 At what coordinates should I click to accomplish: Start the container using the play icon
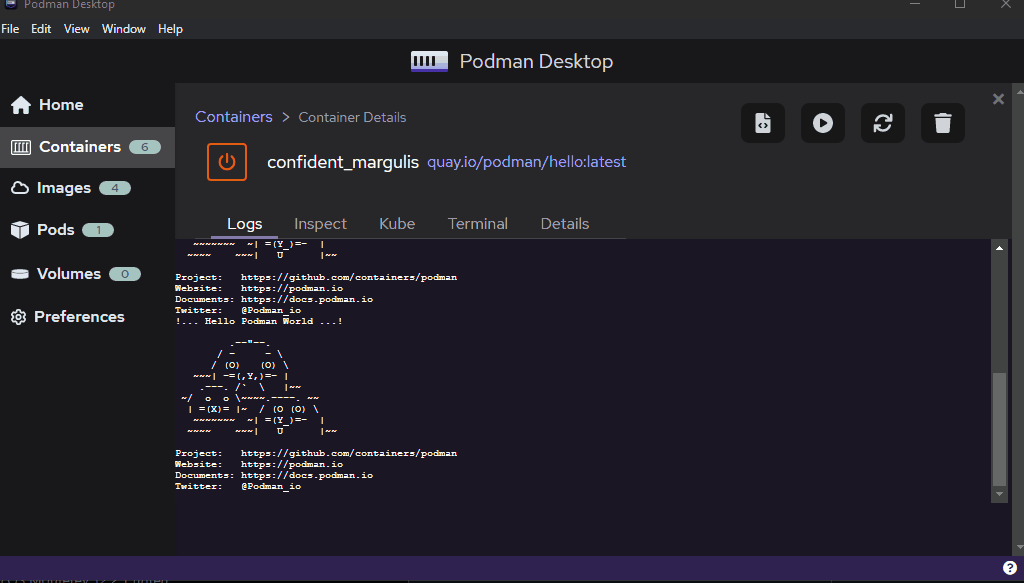click(822, 122)
